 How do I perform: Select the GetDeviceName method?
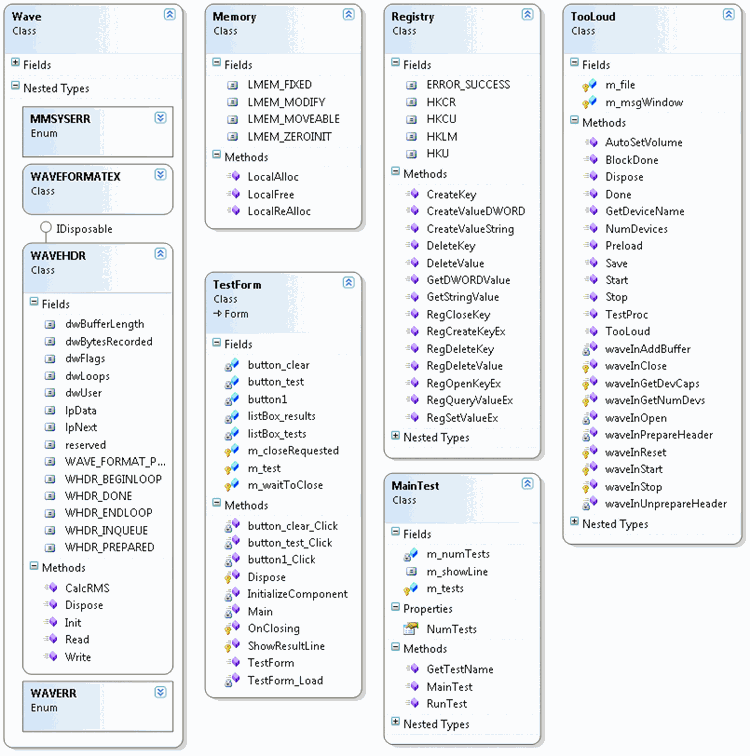click(645, 211)
